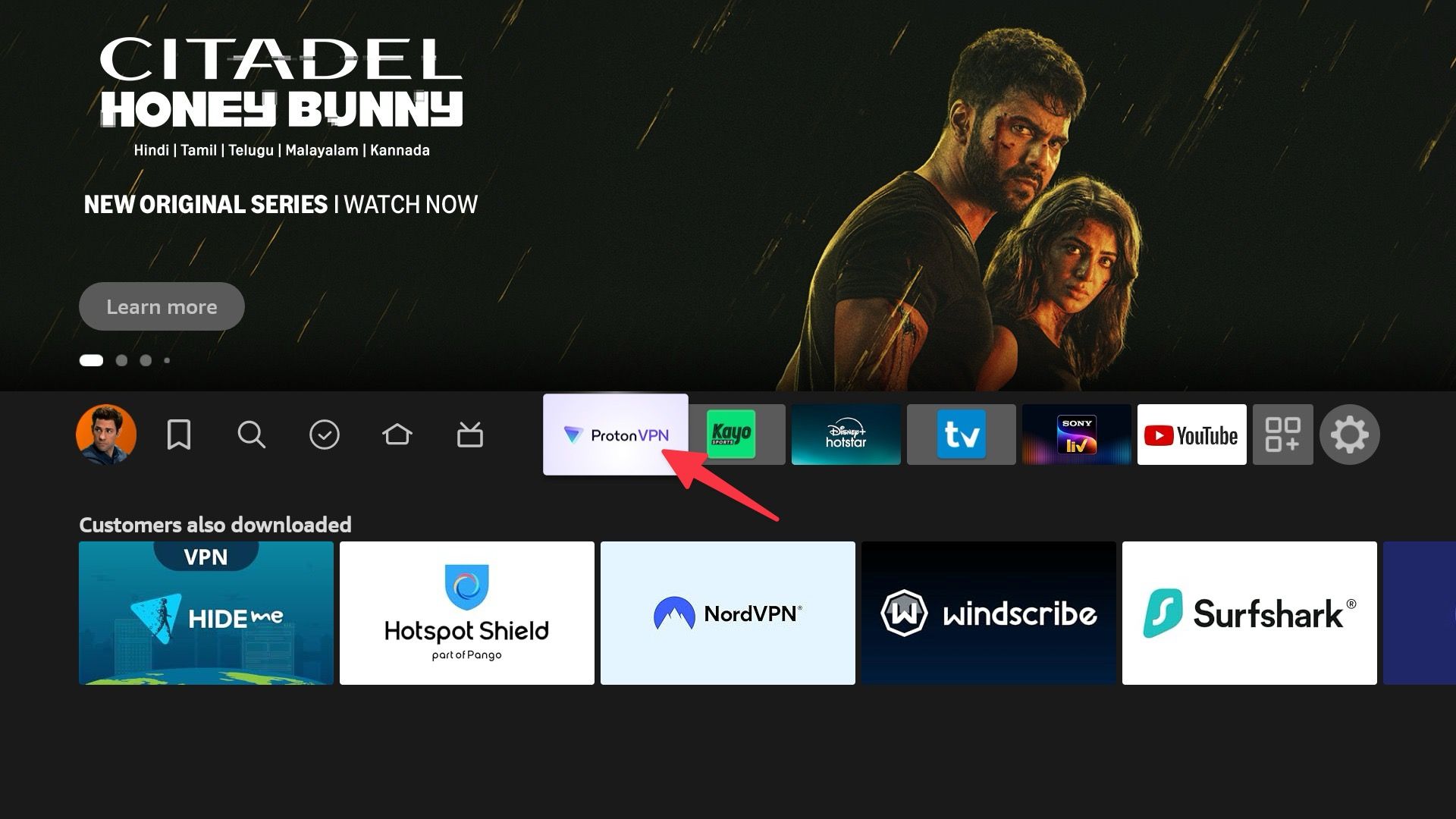This screenshot has width=1456, height=819.
Task: Toggle recent activity icon
Action: pyautogui.click(x=324, y=433)
